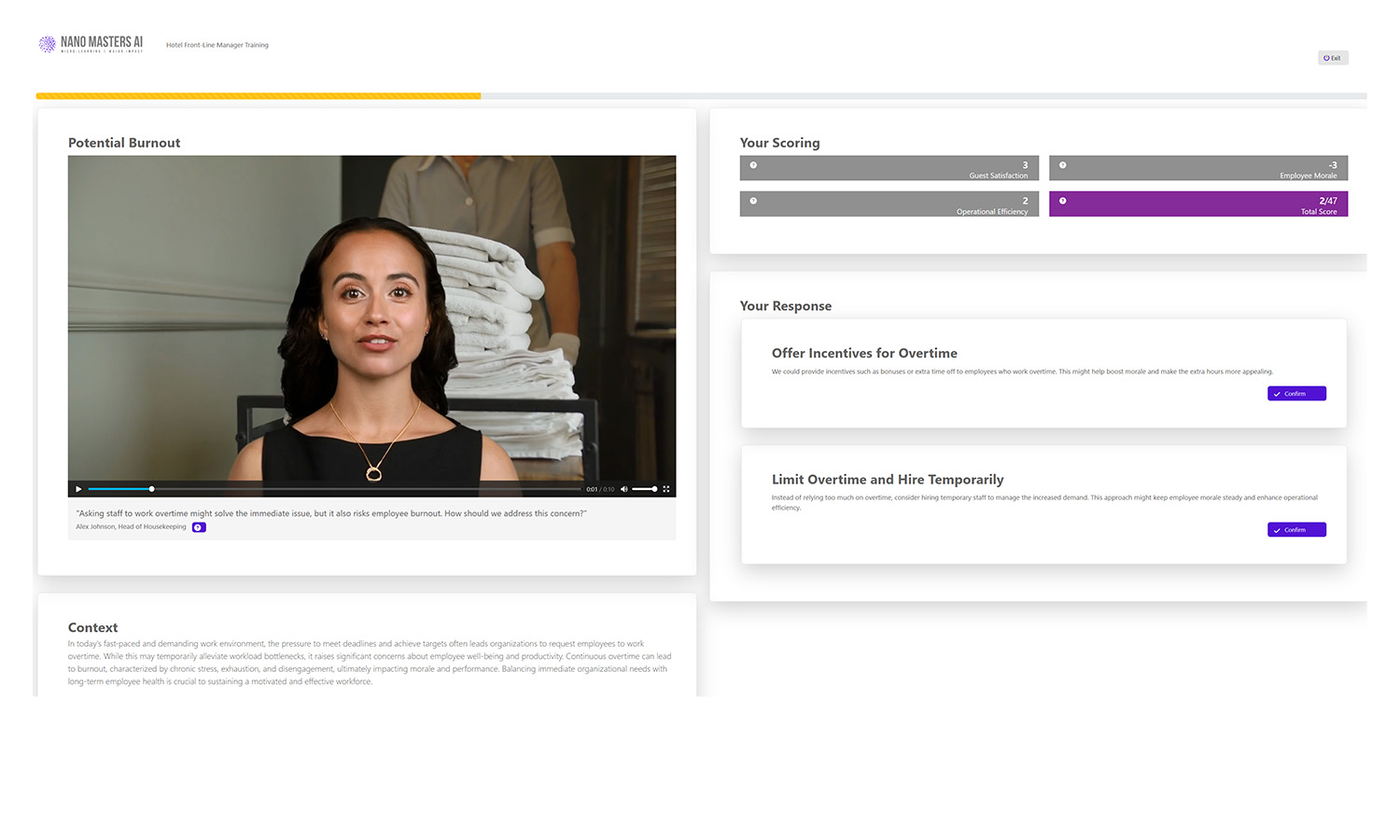The width and height of the screenshot is (1400, 840).
Task: Click the Your Response heading
Action: pos(786,306)
